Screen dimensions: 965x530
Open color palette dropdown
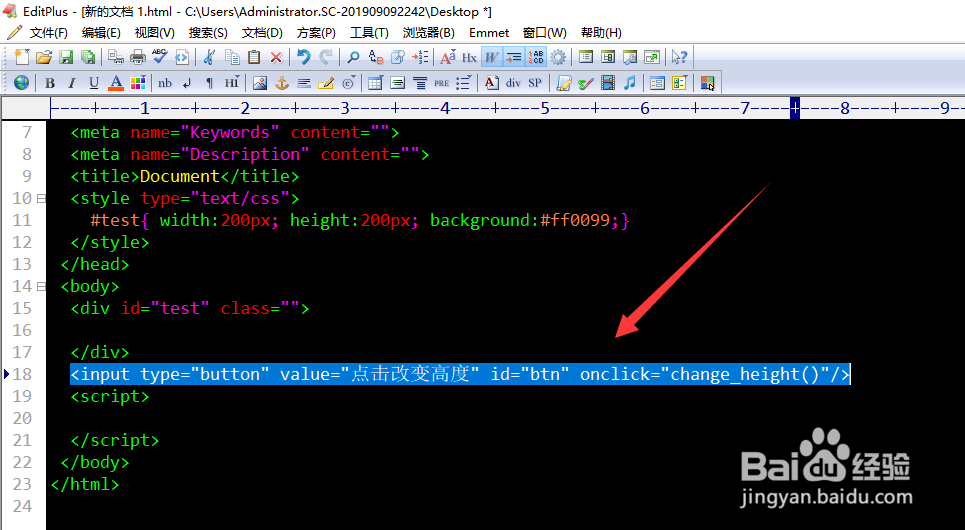(138, 82)
